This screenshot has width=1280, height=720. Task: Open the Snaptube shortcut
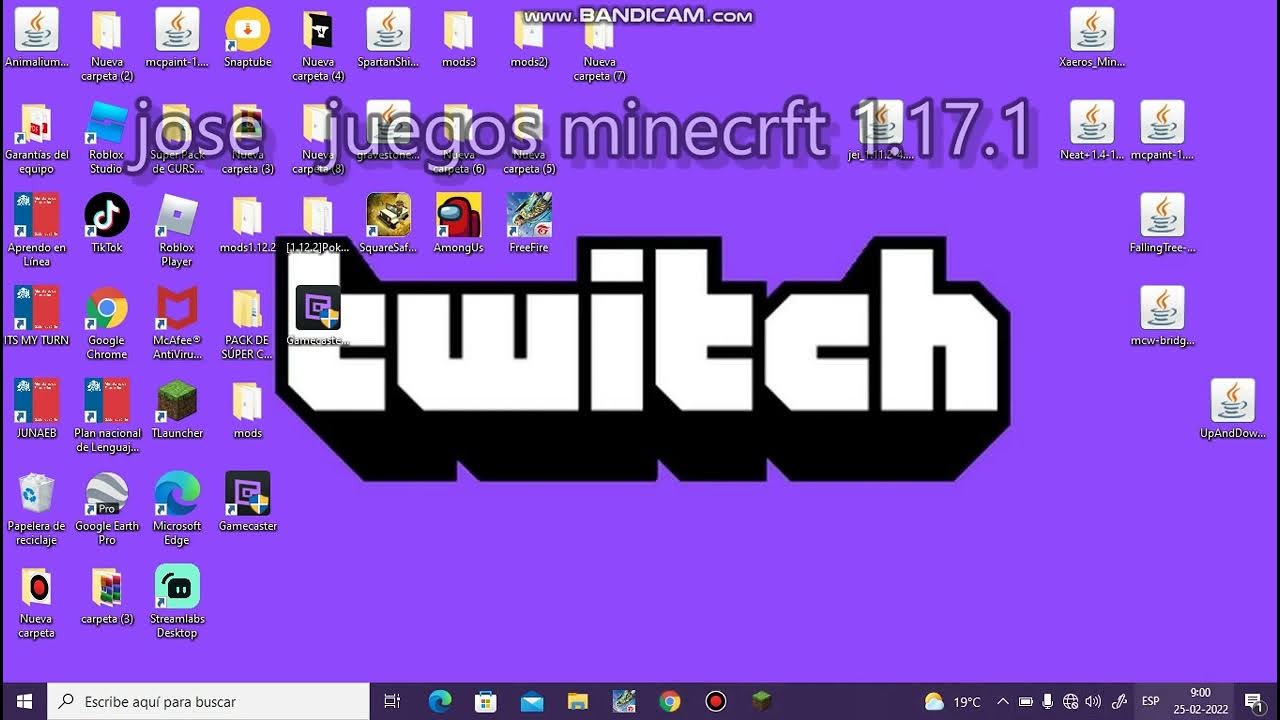[247, 30]
